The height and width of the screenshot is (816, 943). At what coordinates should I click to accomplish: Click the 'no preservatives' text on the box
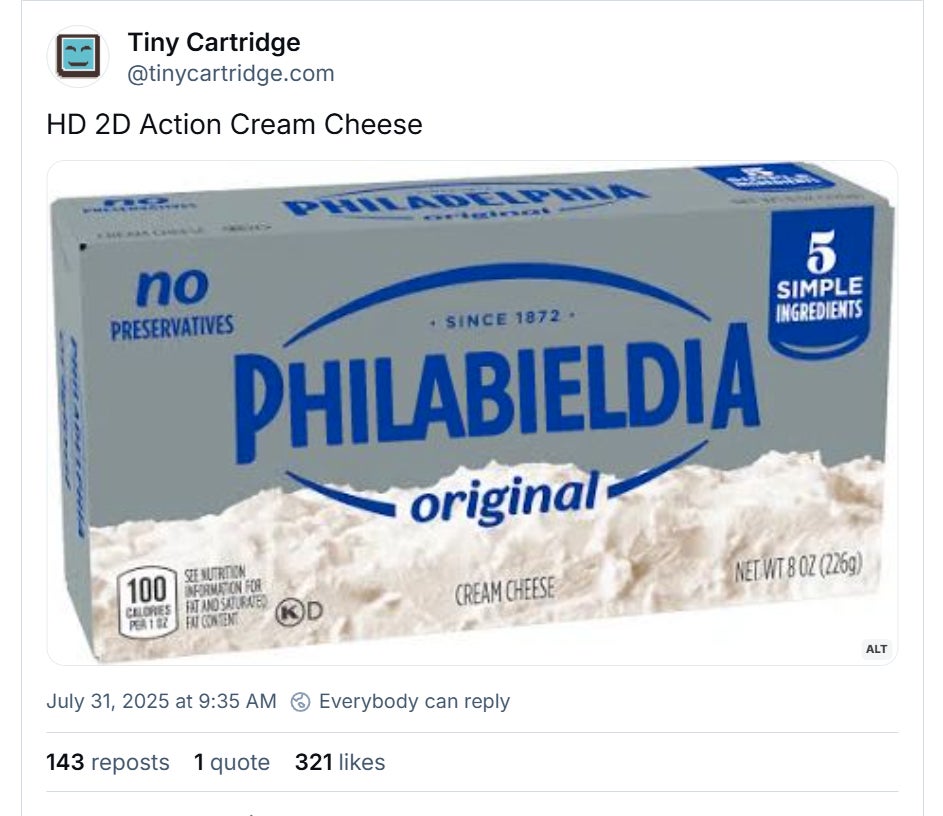click(x=172, y=305)
